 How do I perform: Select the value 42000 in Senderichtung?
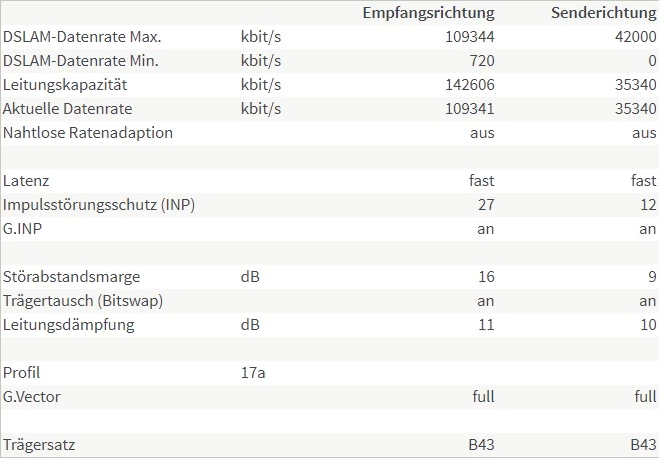click(x=636, y=37)
